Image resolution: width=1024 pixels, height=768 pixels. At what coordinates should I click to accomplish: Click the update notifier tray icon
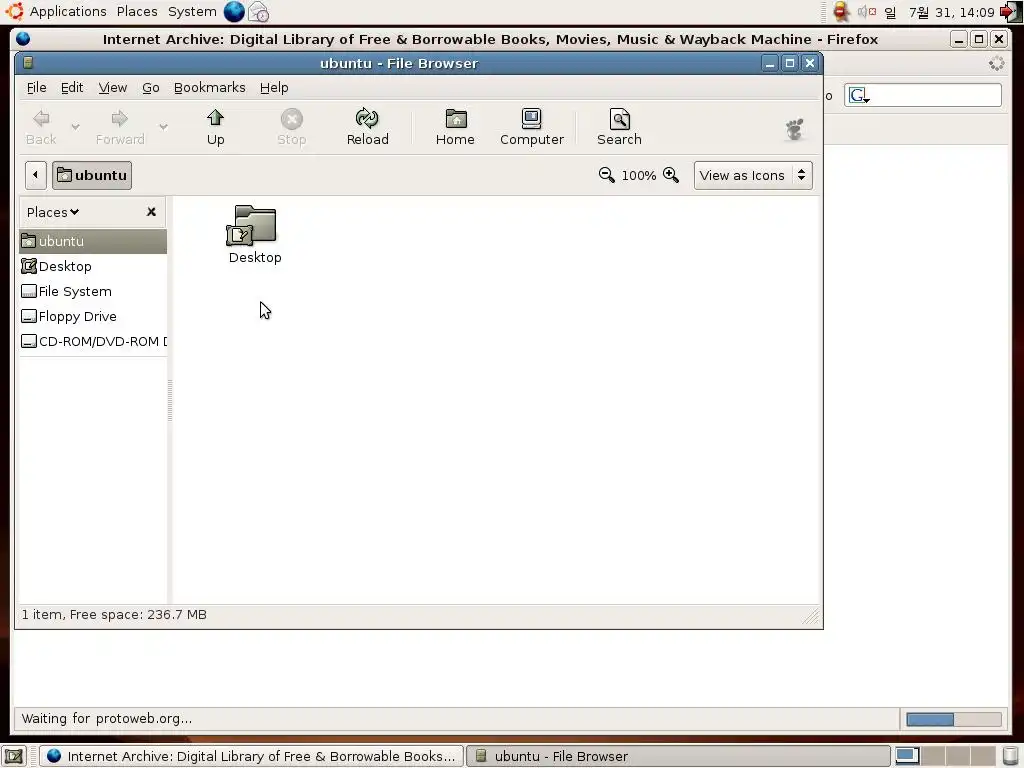click(x=841, y=11)
